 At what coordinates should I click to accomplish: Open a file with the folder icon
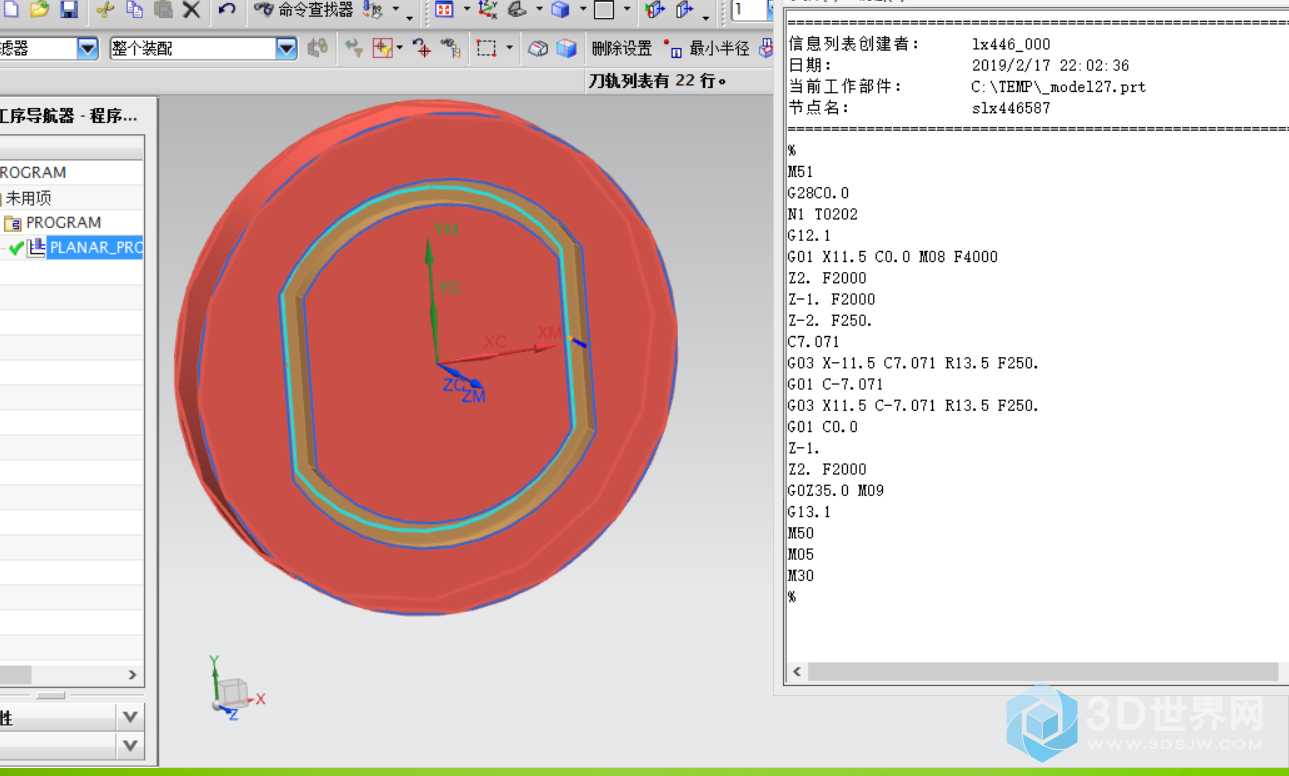tap(39, 10)
